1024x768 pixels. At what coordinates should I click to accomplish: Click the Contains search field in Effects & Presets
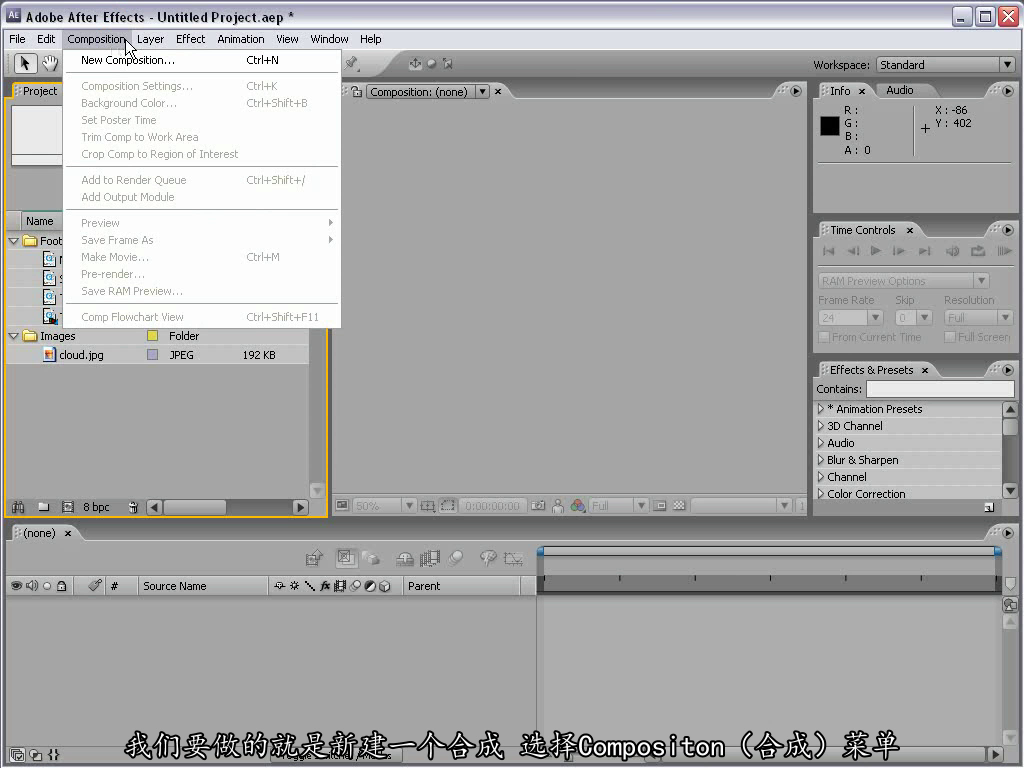(x=940, y=389)
